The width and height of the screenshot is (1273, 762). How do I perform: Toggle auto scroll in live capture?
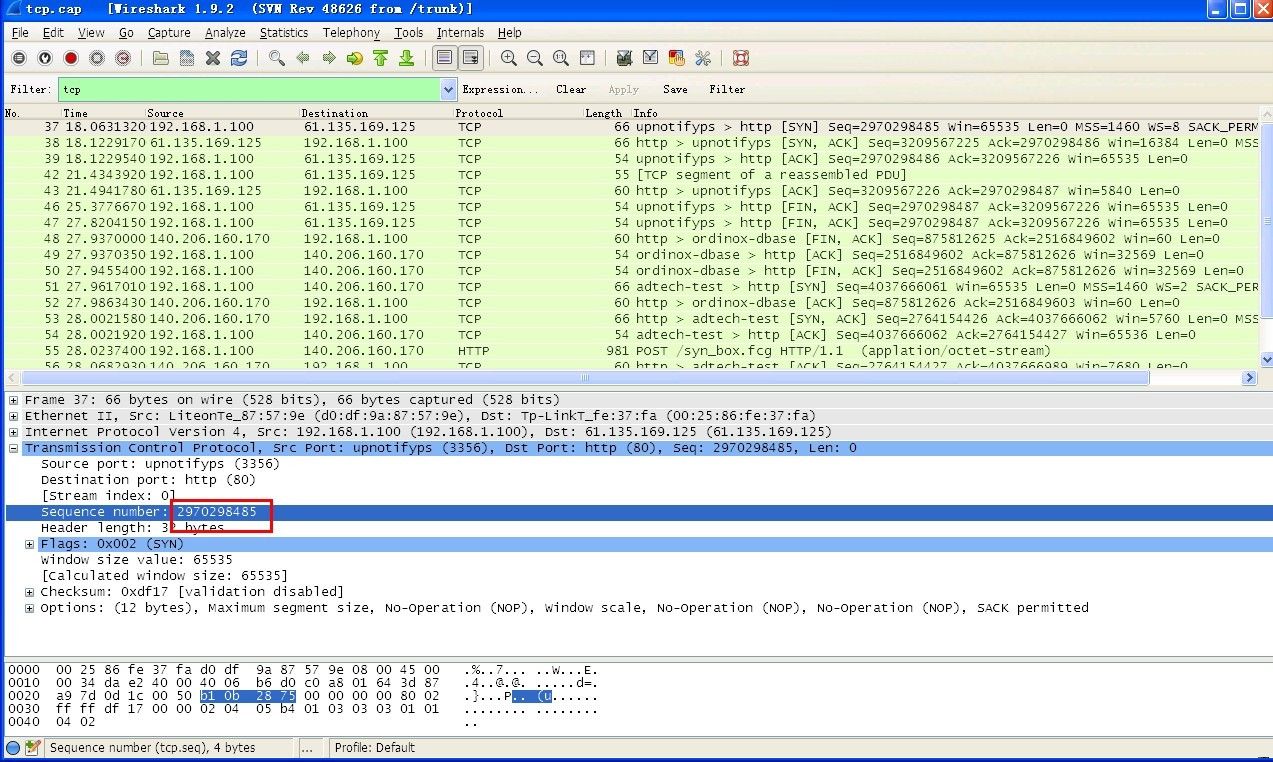click(470, 59)
